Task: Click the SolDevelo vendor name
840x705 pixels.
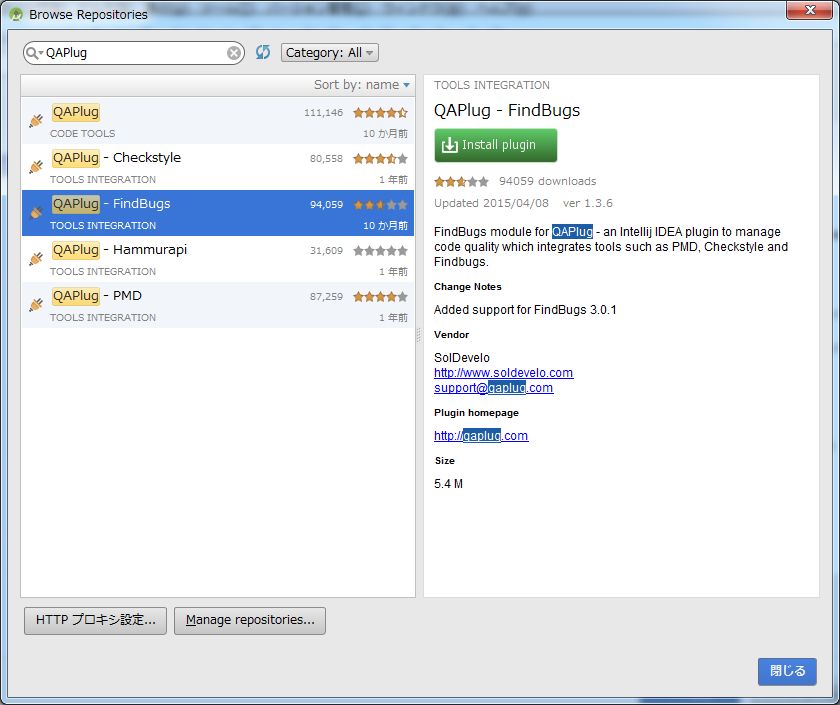Action: pyautogui.click(x=462, y=358)
